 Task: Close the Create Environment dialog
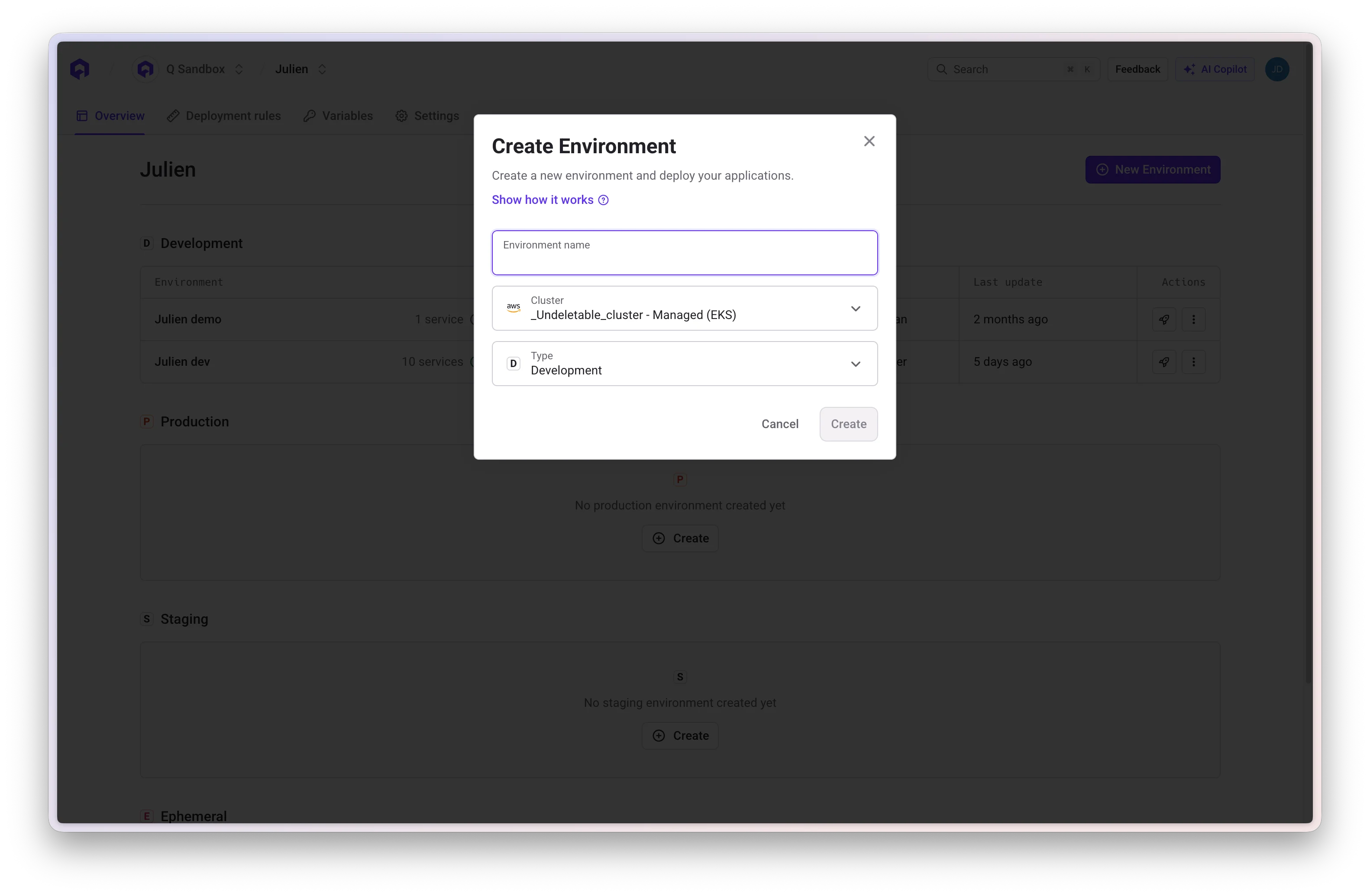click(x=869, y=141)
